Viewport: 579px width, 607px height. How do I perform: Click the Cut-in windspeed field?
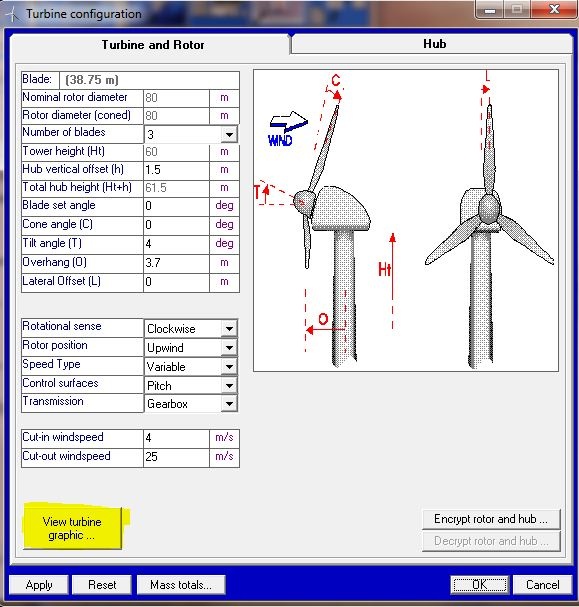176,438
